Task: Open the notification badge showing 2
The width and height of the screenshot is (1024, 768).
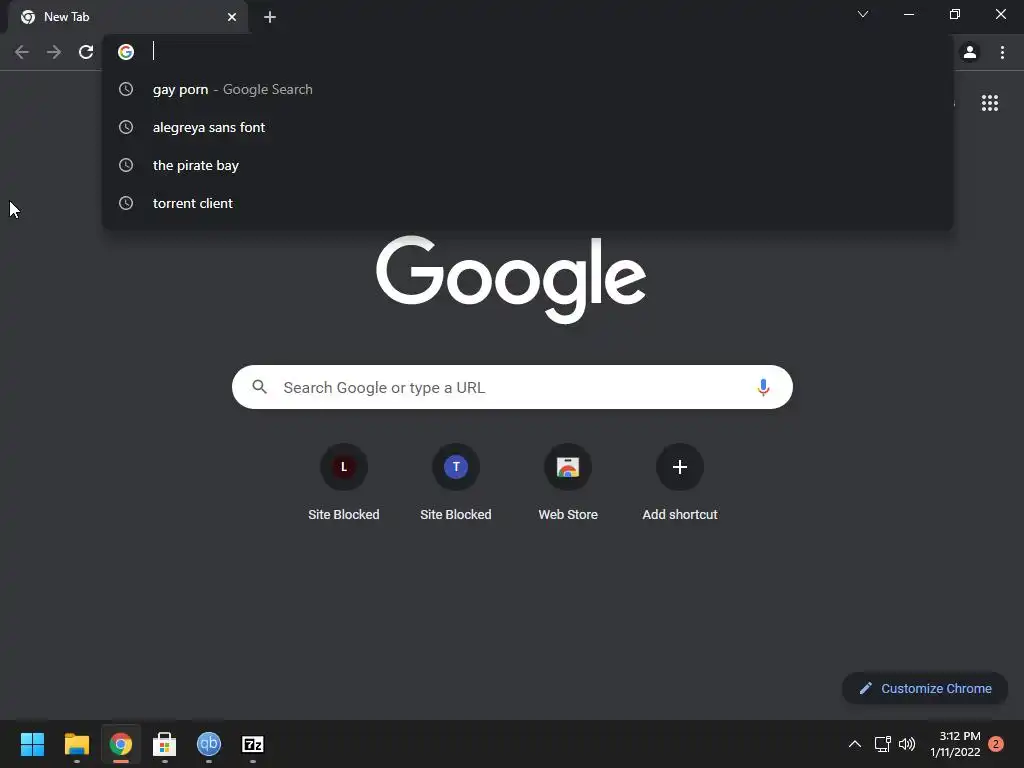Action: click(996, 744)
